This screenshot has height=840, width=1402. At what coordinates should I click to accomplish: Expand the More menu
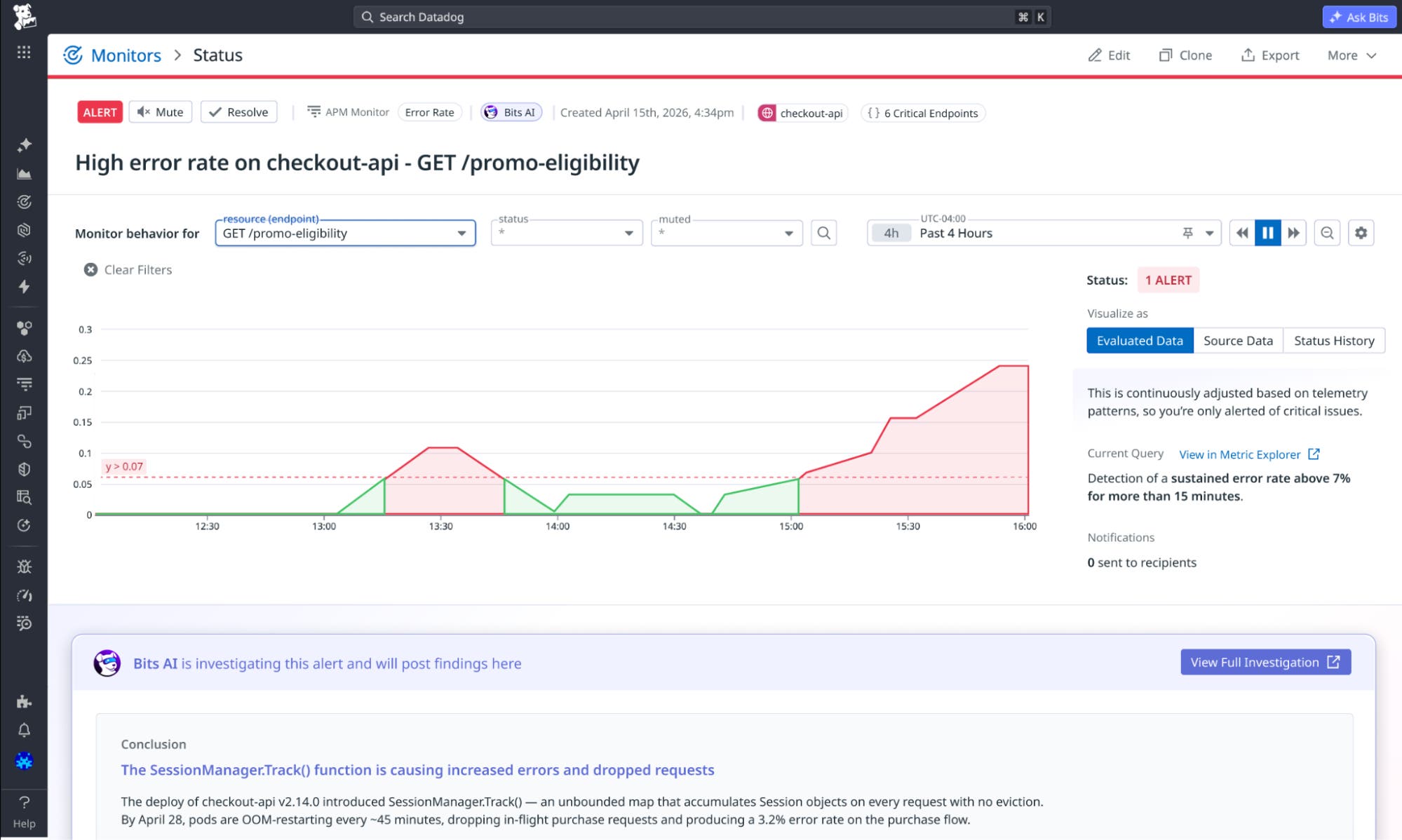pyautogui.click(x=1352, y=55)
